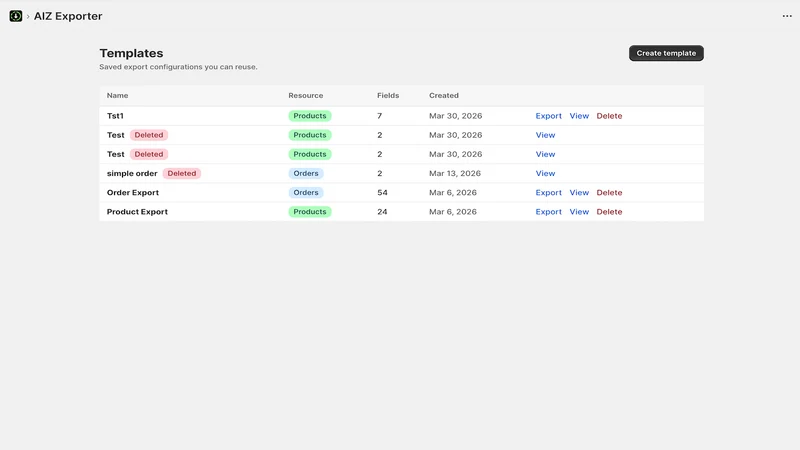Select the Tst1 template name

tap(115, 116)
